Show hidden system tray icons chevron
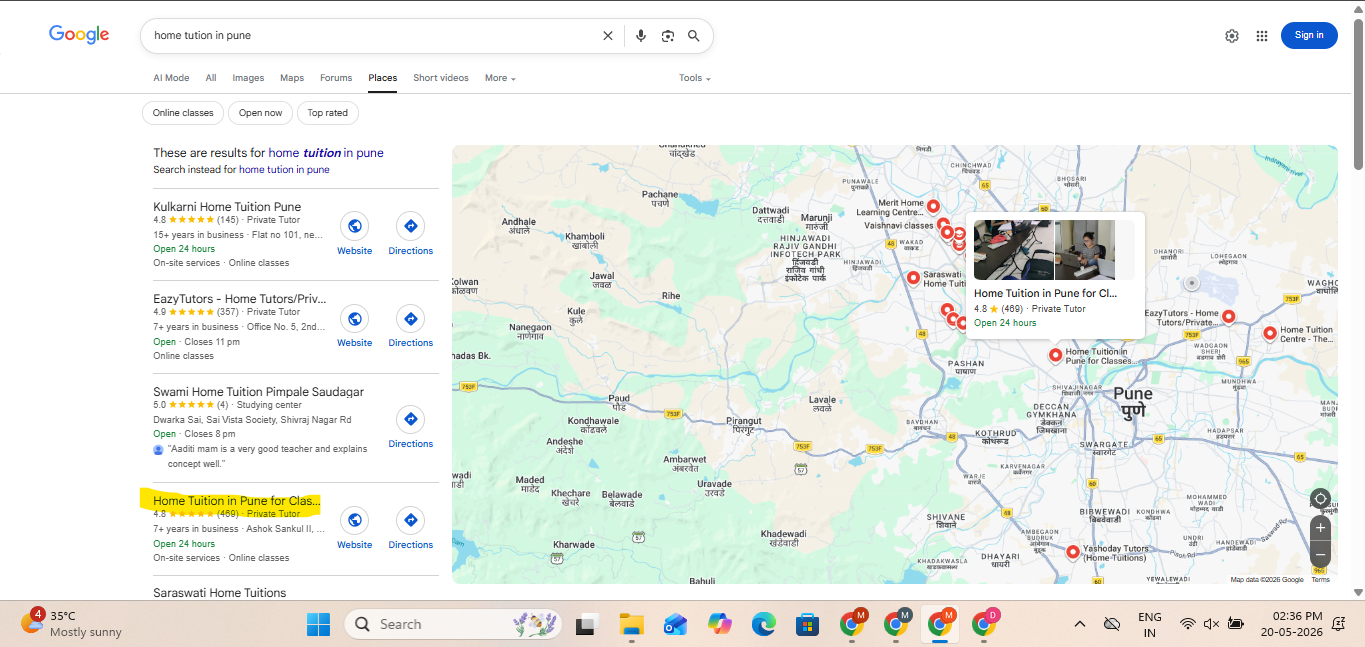Screen dimensions: 1365x647 click(1080, 624)
